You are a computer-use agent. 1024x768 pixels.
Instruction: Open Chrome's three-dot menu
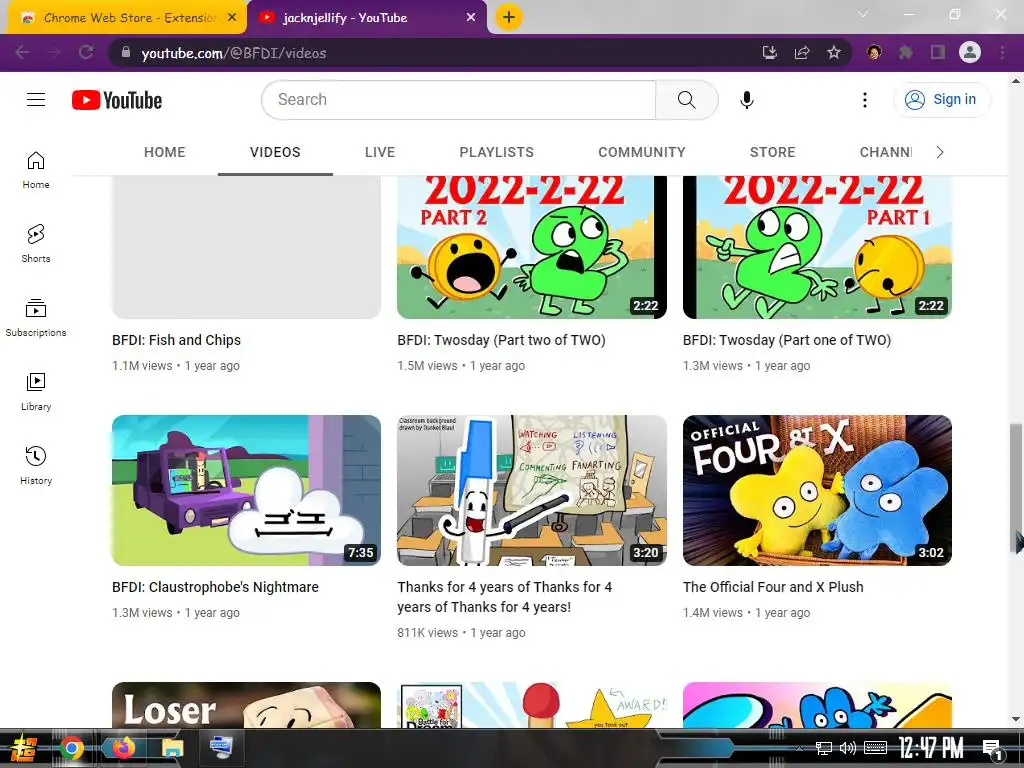(x=1002, y=52)
